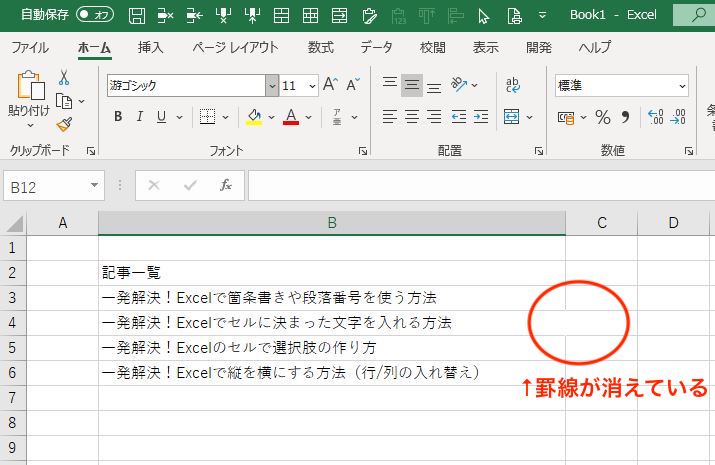This screenshot has height=465, width=715.
Task: Apply Percent style
Action: pyautogui.click(x=603, y=117)
